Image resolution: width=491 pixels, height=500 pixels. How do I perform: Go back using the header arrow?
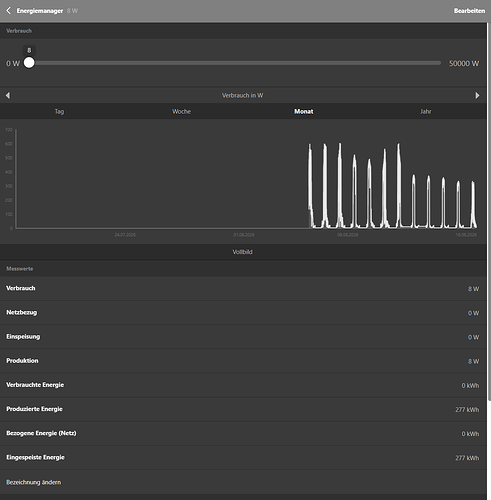pos(9,11)
